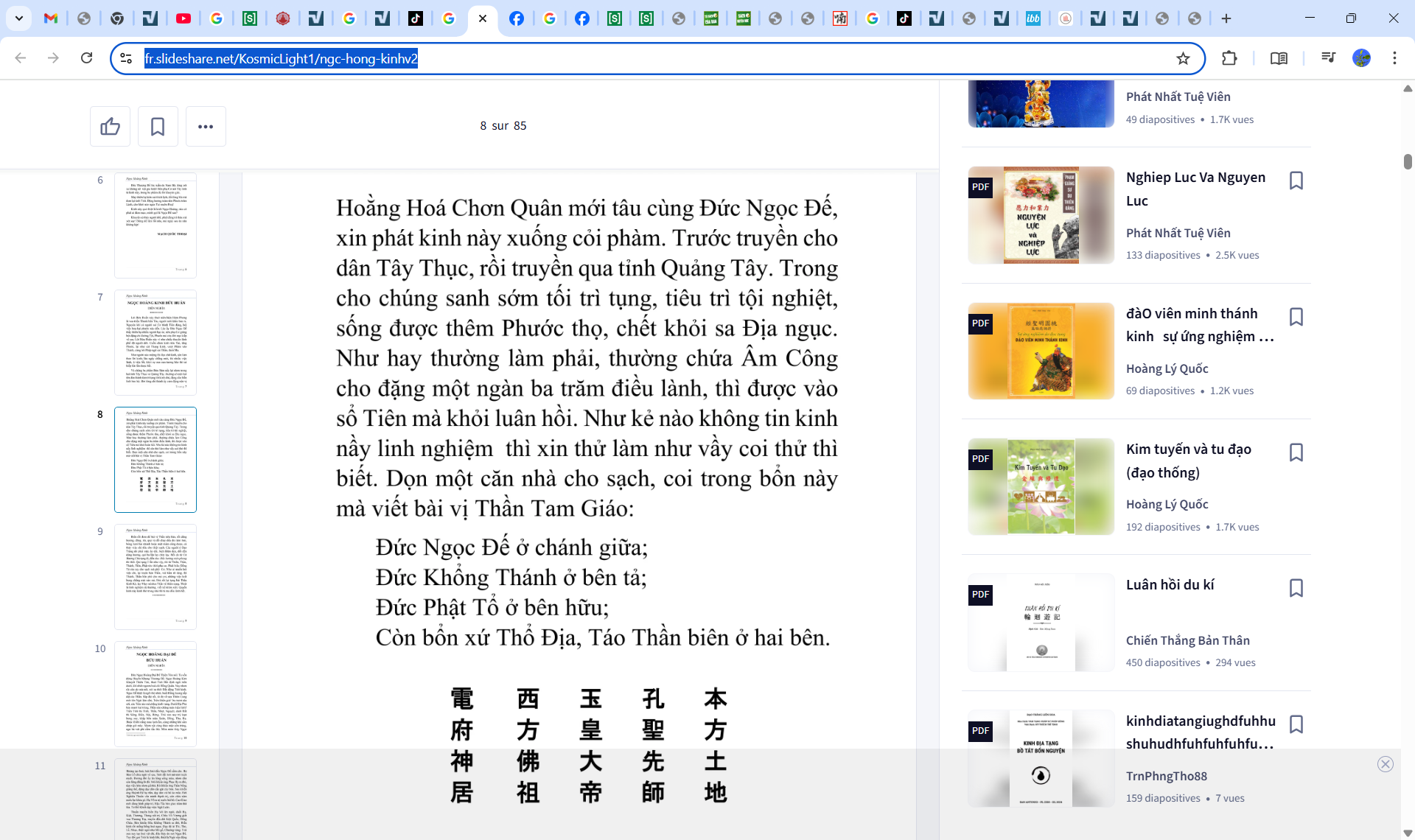This screenshot has height=840, width=1415.
Task: Open a new tab with plus button
Action: [x=1226, y=18]
